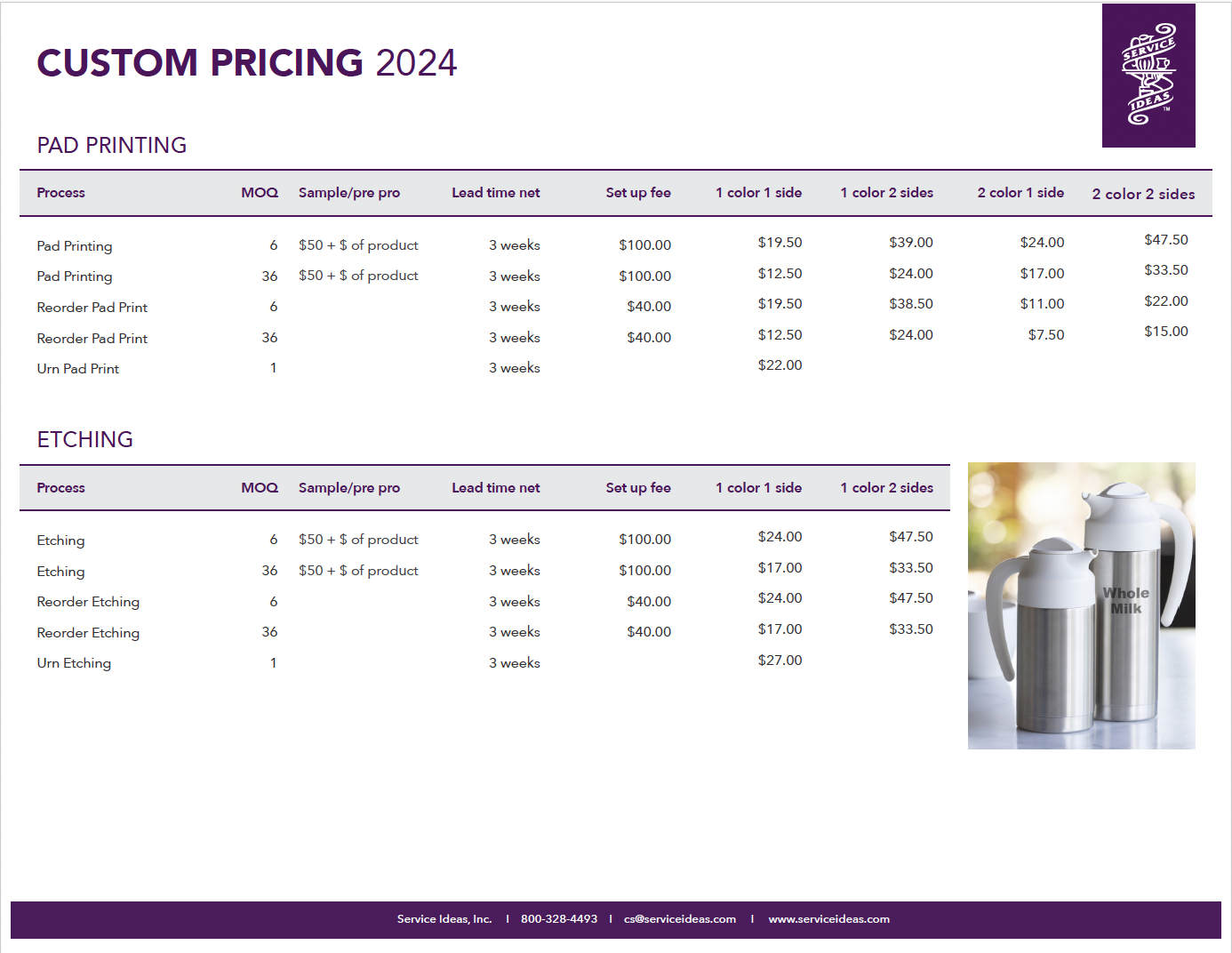Image resolution: width=1232 pixels, height=953 pixels.
Task: Open the www.serviceideas.com website link
Action: [x=828, y=919]
